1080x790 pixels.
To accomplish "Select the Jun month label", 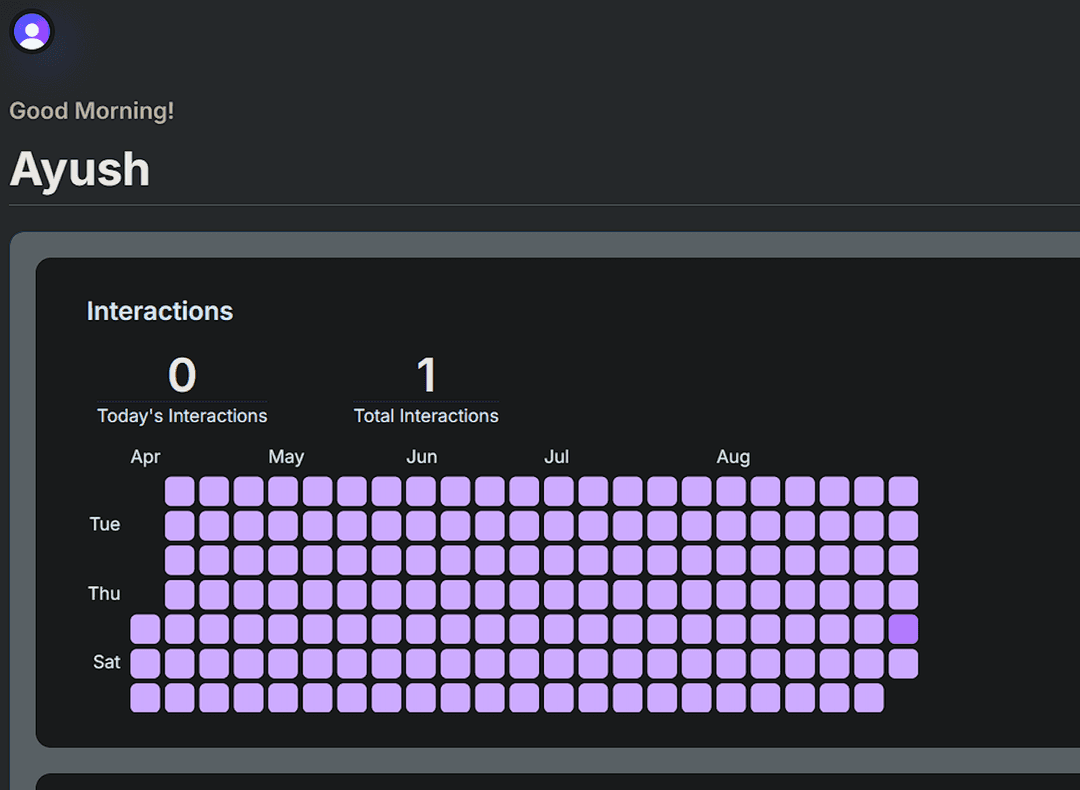I will coord(421,457).
